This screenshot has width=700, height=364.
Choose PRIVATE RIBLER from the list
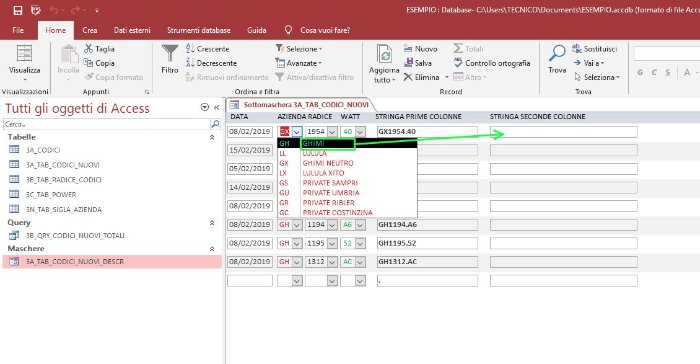tap(347, 202)
